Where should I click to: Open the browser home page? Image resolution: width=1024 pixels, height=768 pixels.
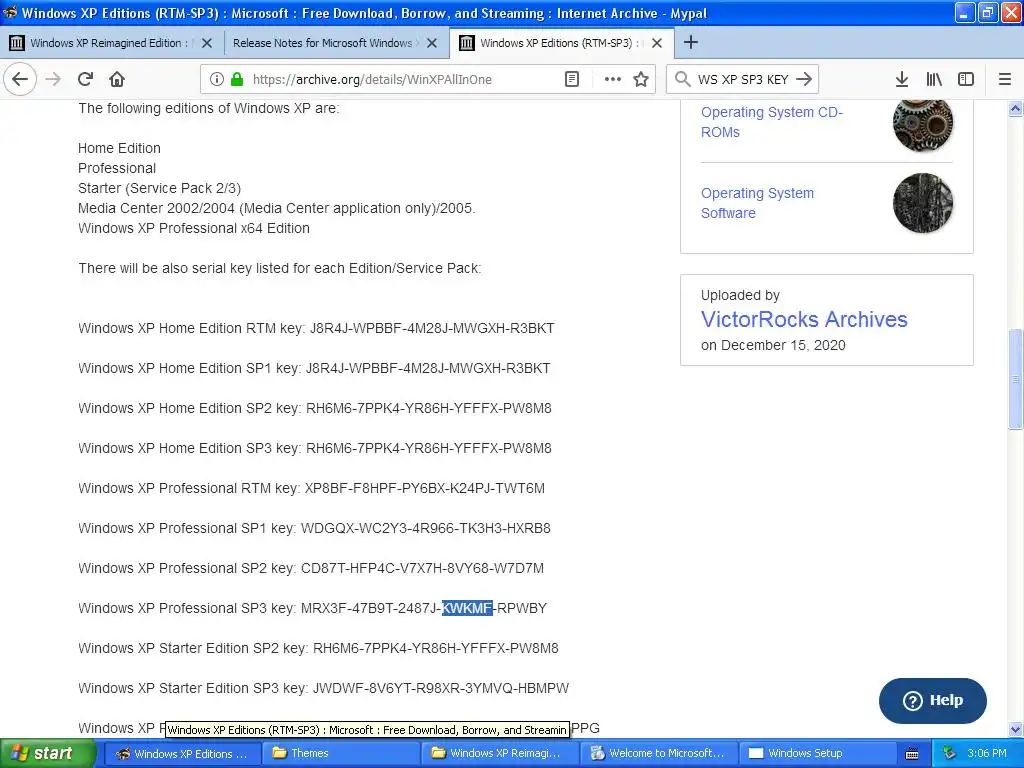[x=117, y=79]
